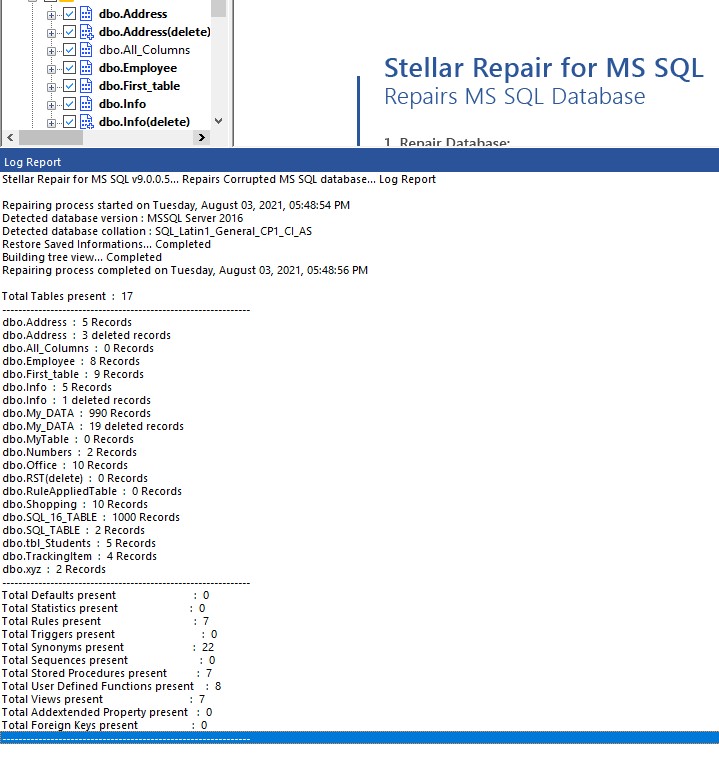Expand the dbo.Info tree node
The height and width of the screenshot is (758, 719).
click(x=51, y=105)
